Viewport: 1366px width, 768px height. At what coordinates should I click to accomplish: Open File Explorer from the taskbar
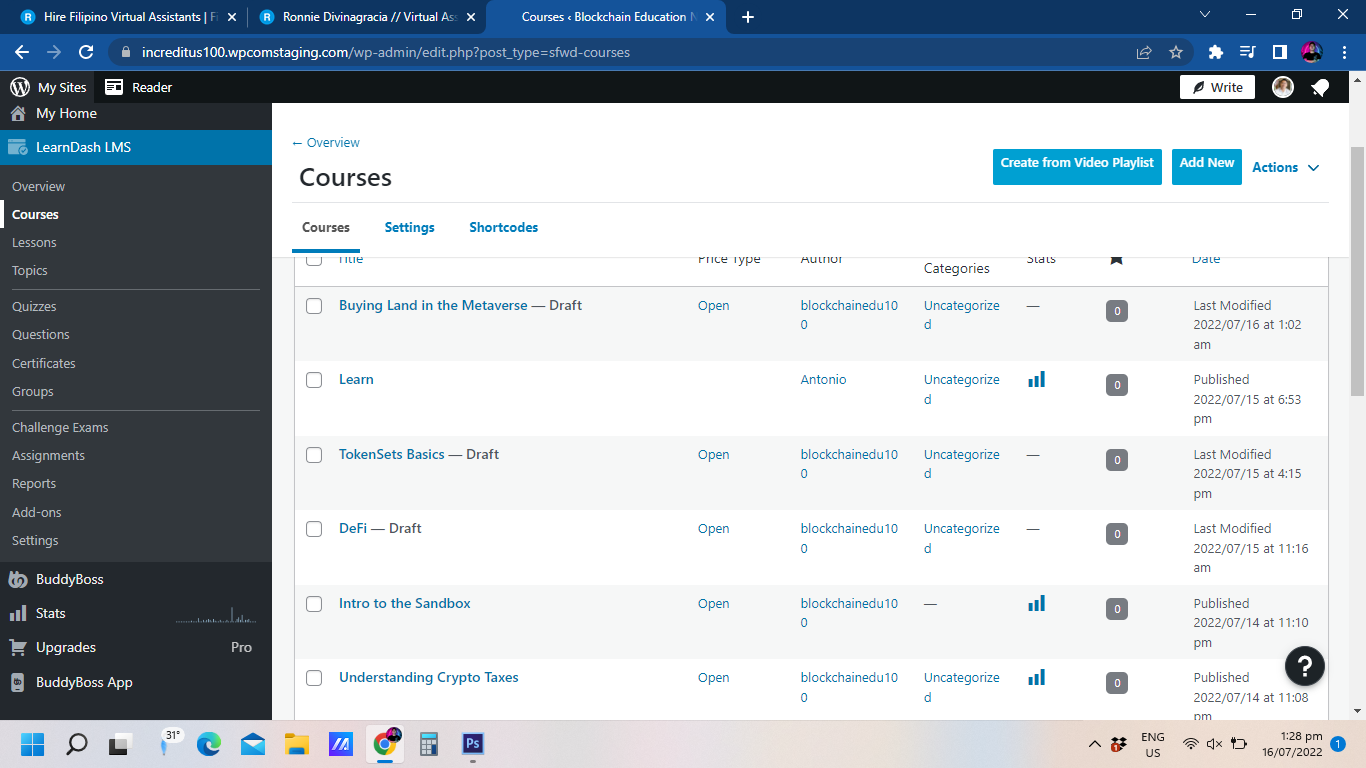296,744
